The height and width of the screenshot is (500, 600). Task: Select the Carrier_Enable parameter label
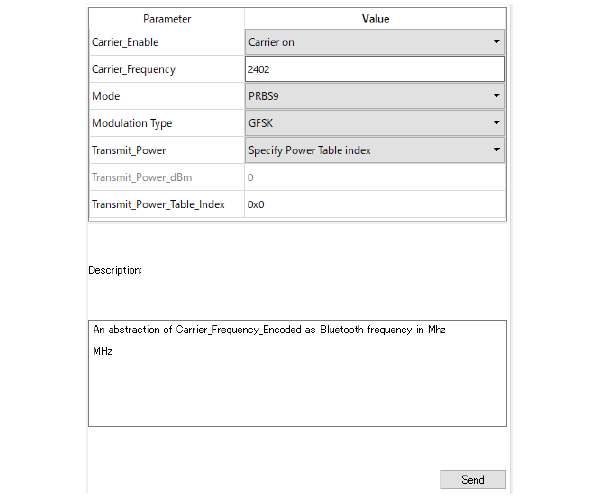125,42
